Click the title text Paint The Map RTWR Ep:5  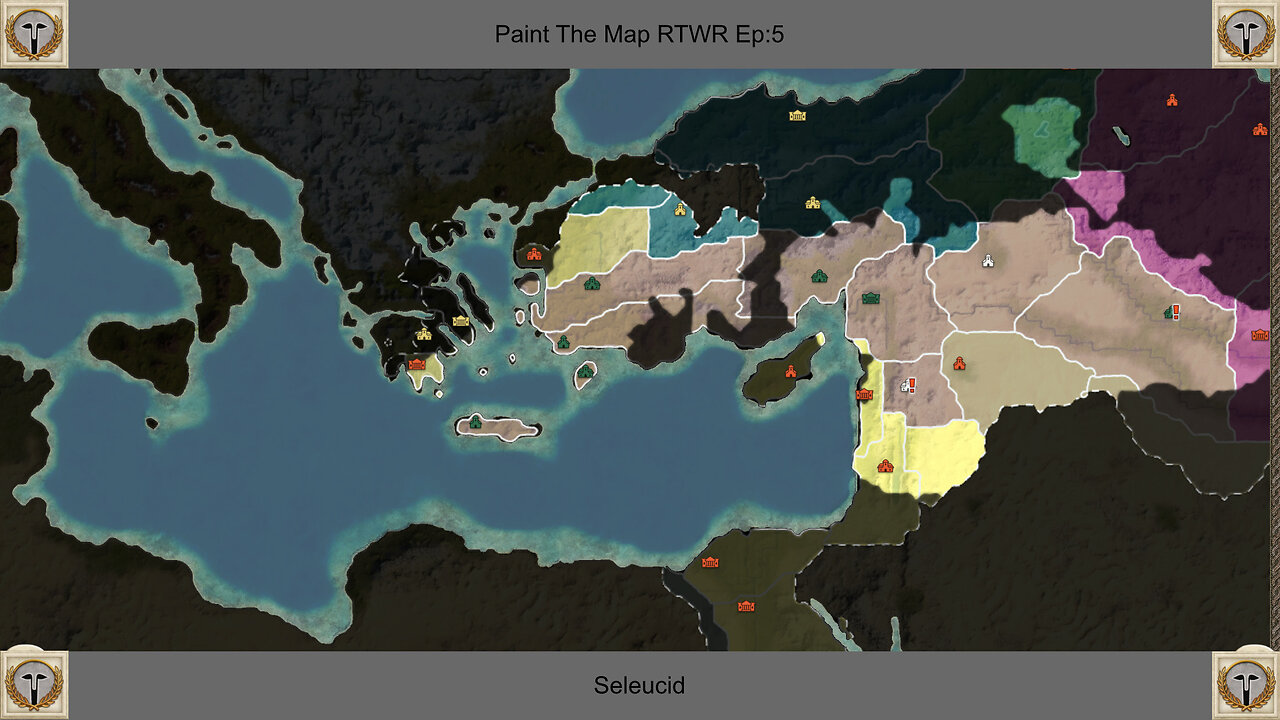pos(640,34)
